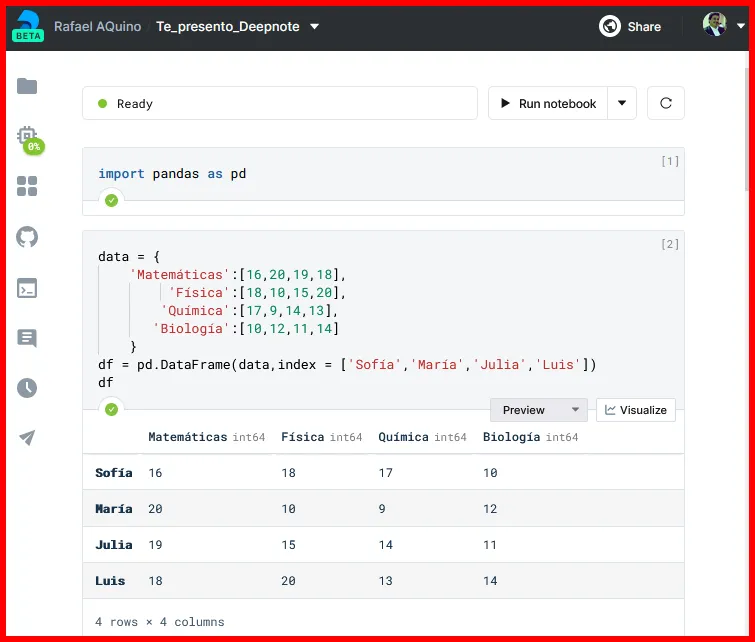Click the Run notebook button
This screenshot has height=642, width=755.
(548, 103)
